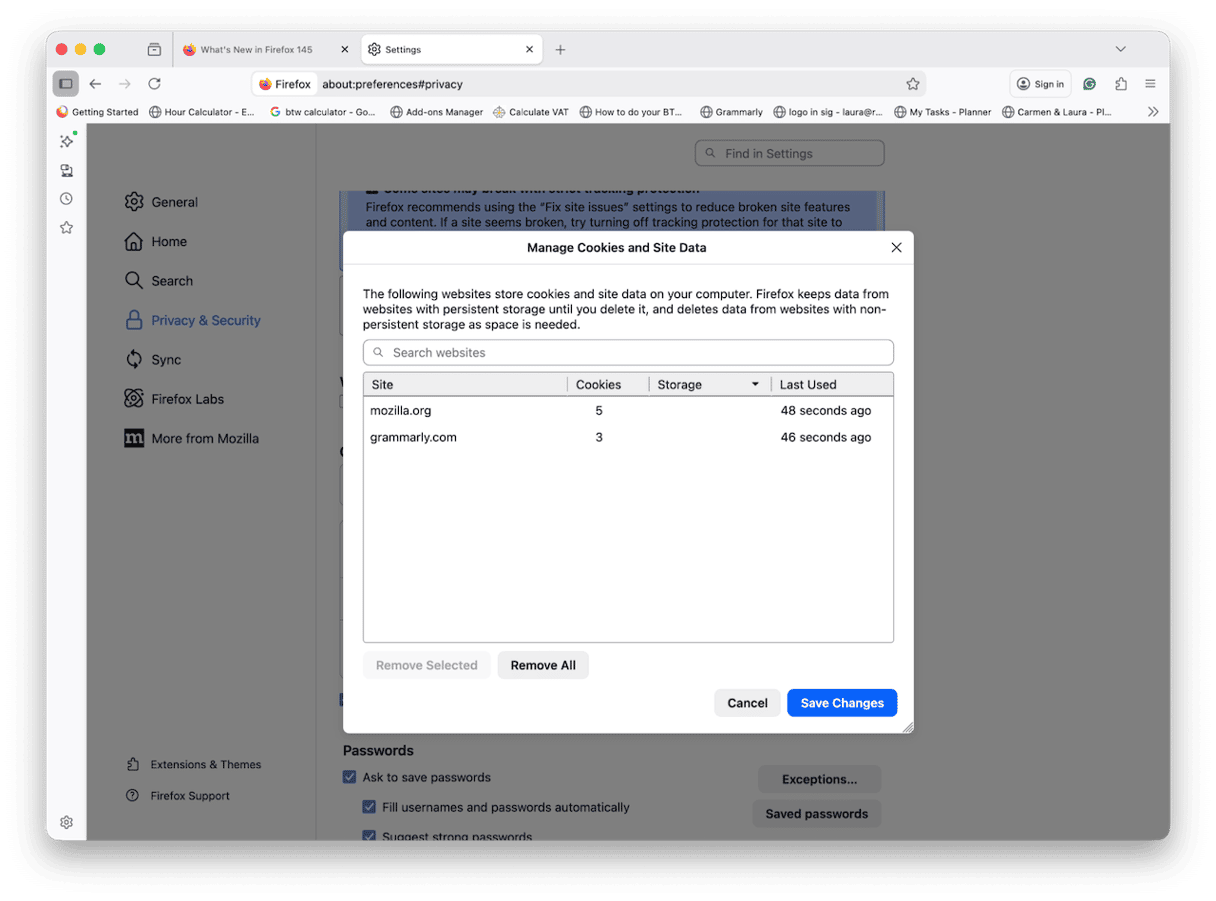Toggle the sidebar icon in toolbar

click(66, 84)
